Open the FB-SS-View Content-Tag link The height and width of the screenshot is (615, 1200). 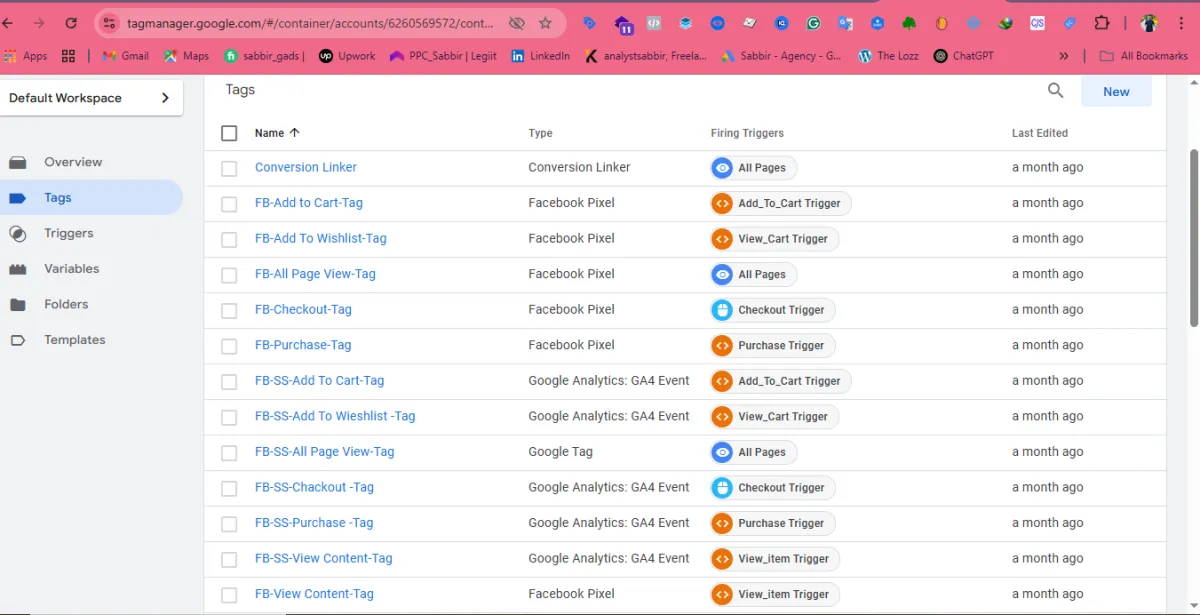[324, 558]
